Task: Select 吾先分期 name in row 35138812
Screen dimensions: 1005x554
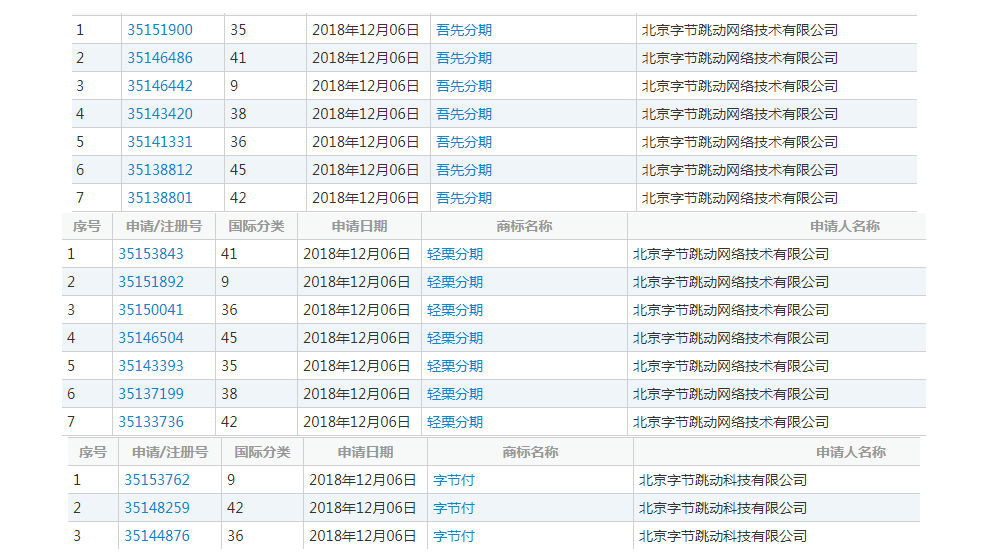Action: (464, 170)
